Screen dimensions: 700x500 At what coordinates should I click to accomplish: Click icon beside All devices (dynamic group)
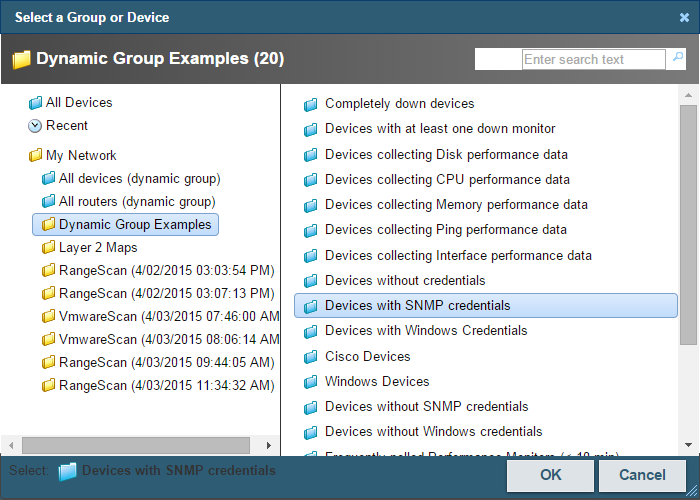(48, 179)
